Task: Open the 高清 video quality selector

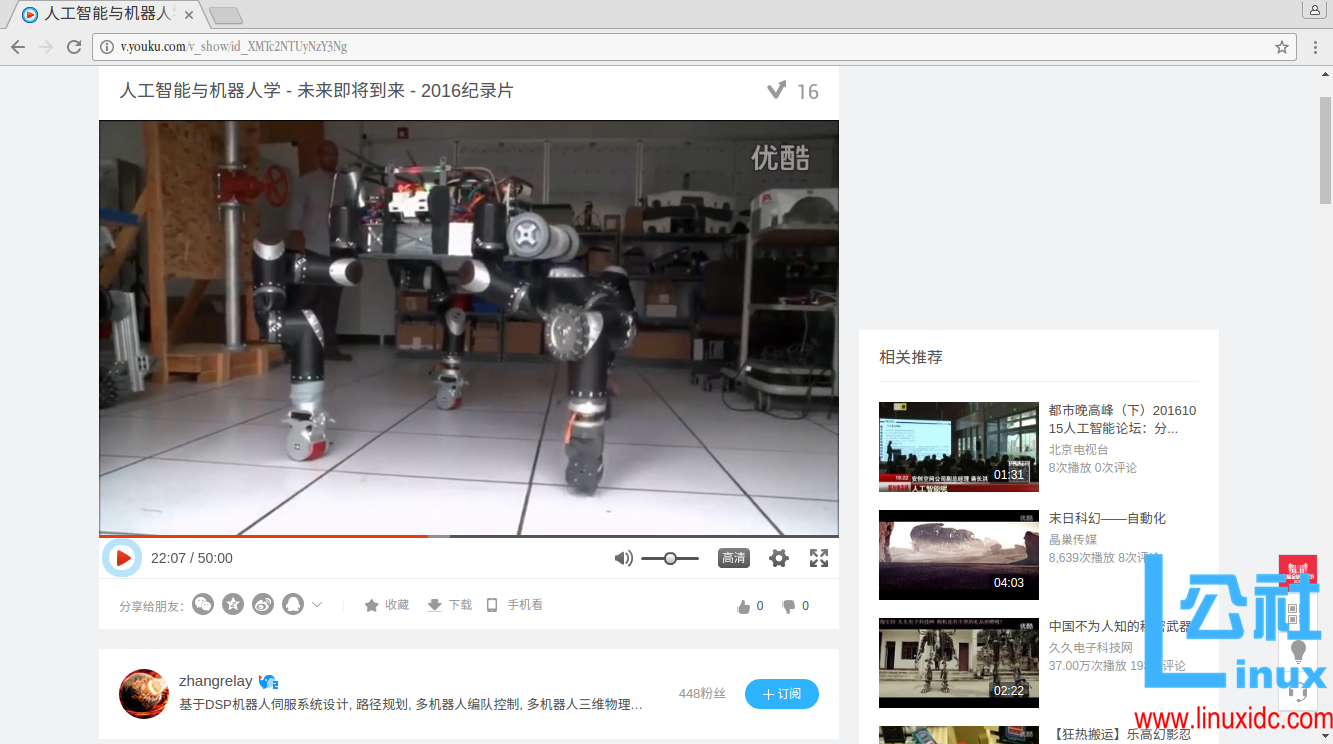Action: 734,558
